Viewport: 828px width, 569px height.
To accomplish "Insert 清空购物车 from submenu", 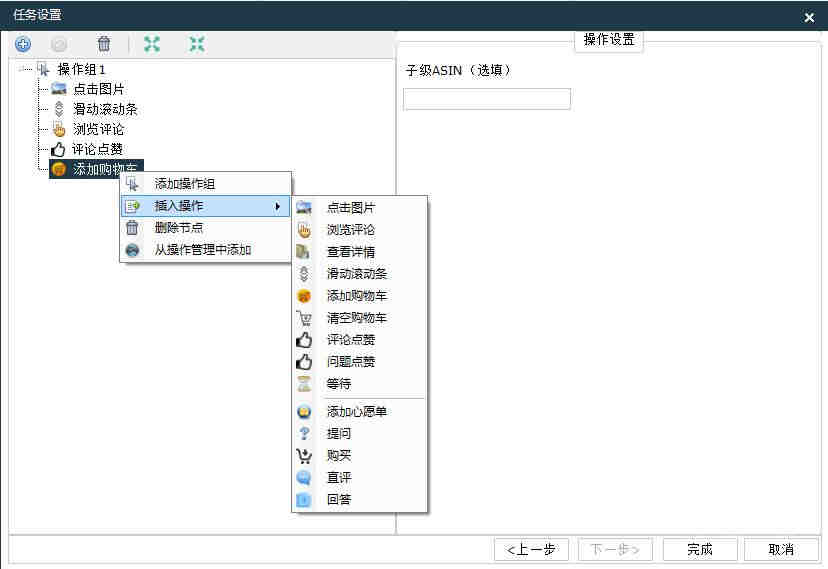I will (x=359, y=318).
